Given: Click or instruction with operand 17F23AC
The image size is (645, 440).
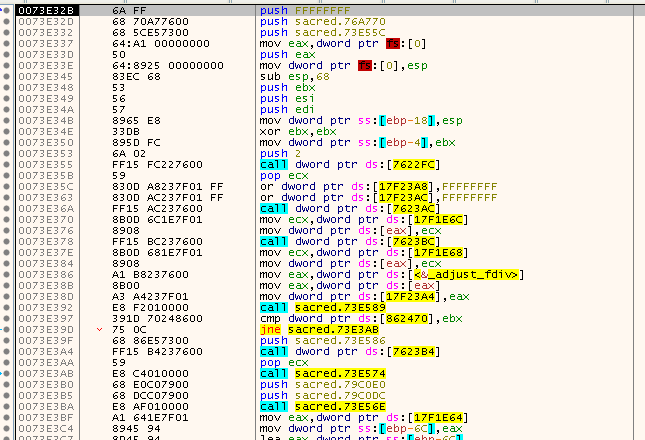Looking at the screenshot, I should 378,197.
